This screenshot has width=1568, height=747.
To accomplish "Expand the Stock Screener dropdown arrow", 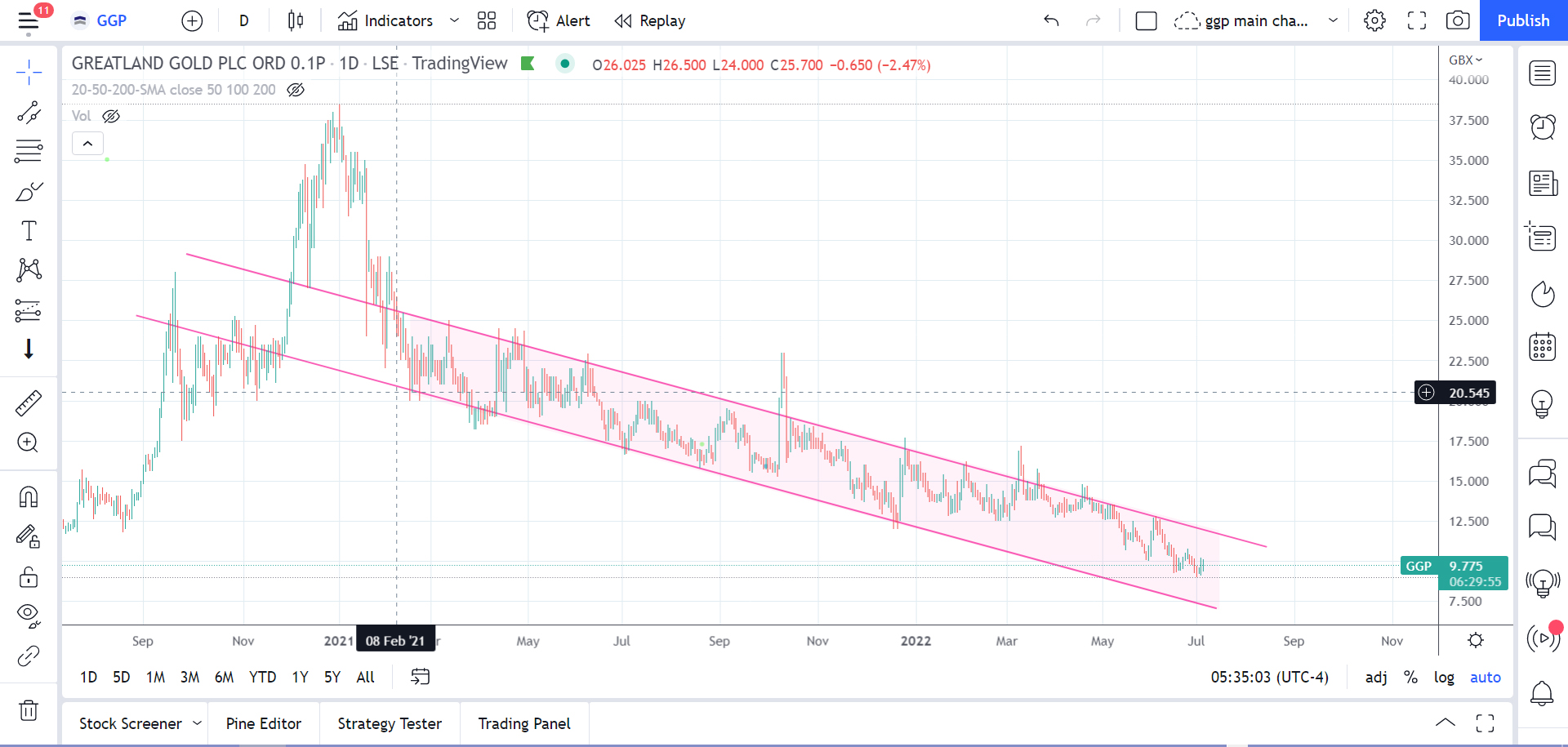I will [x=197, y=723].
